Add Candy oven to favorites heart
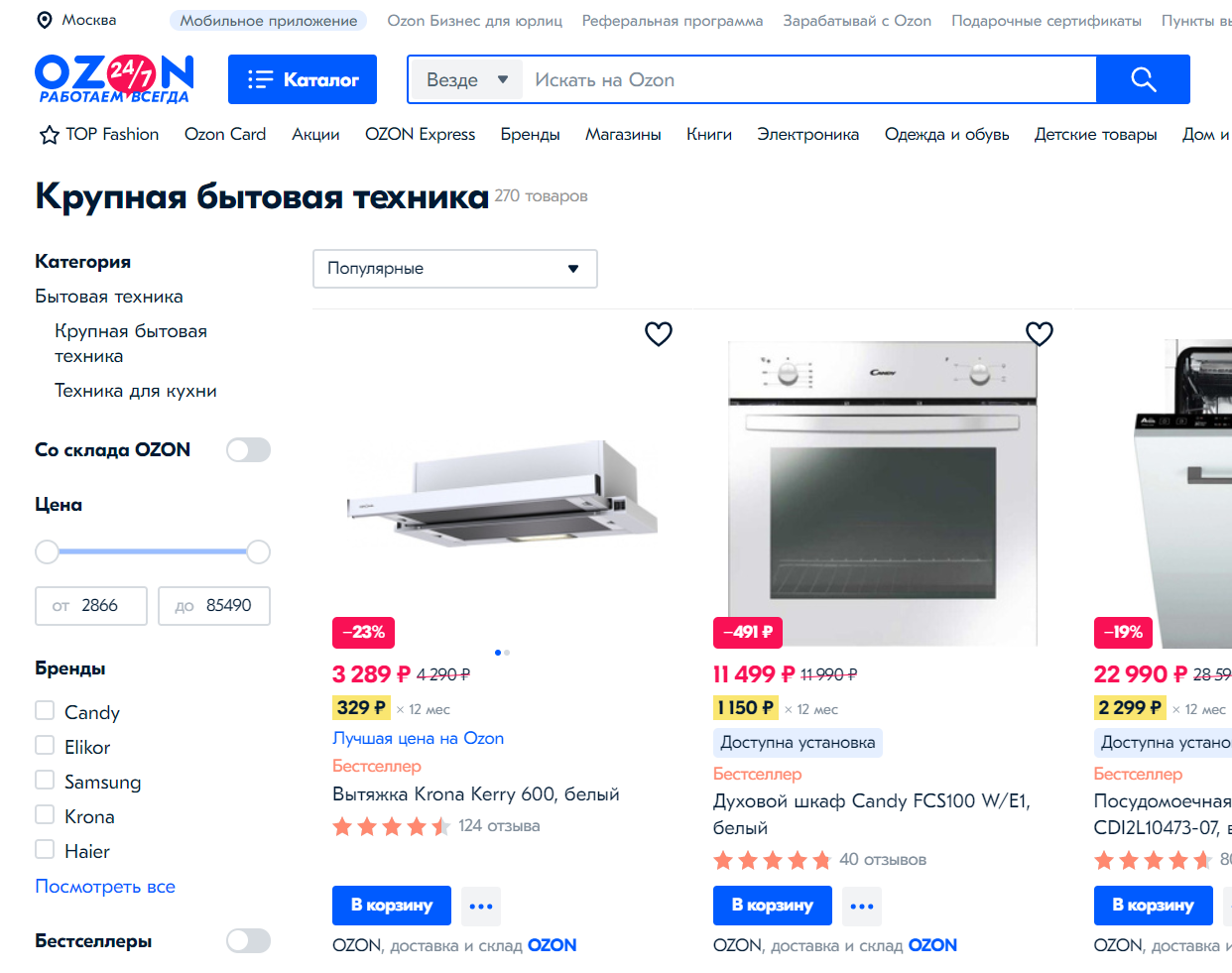The image size is (1232, 973). pyautogui.click(x=1039, y=333)
